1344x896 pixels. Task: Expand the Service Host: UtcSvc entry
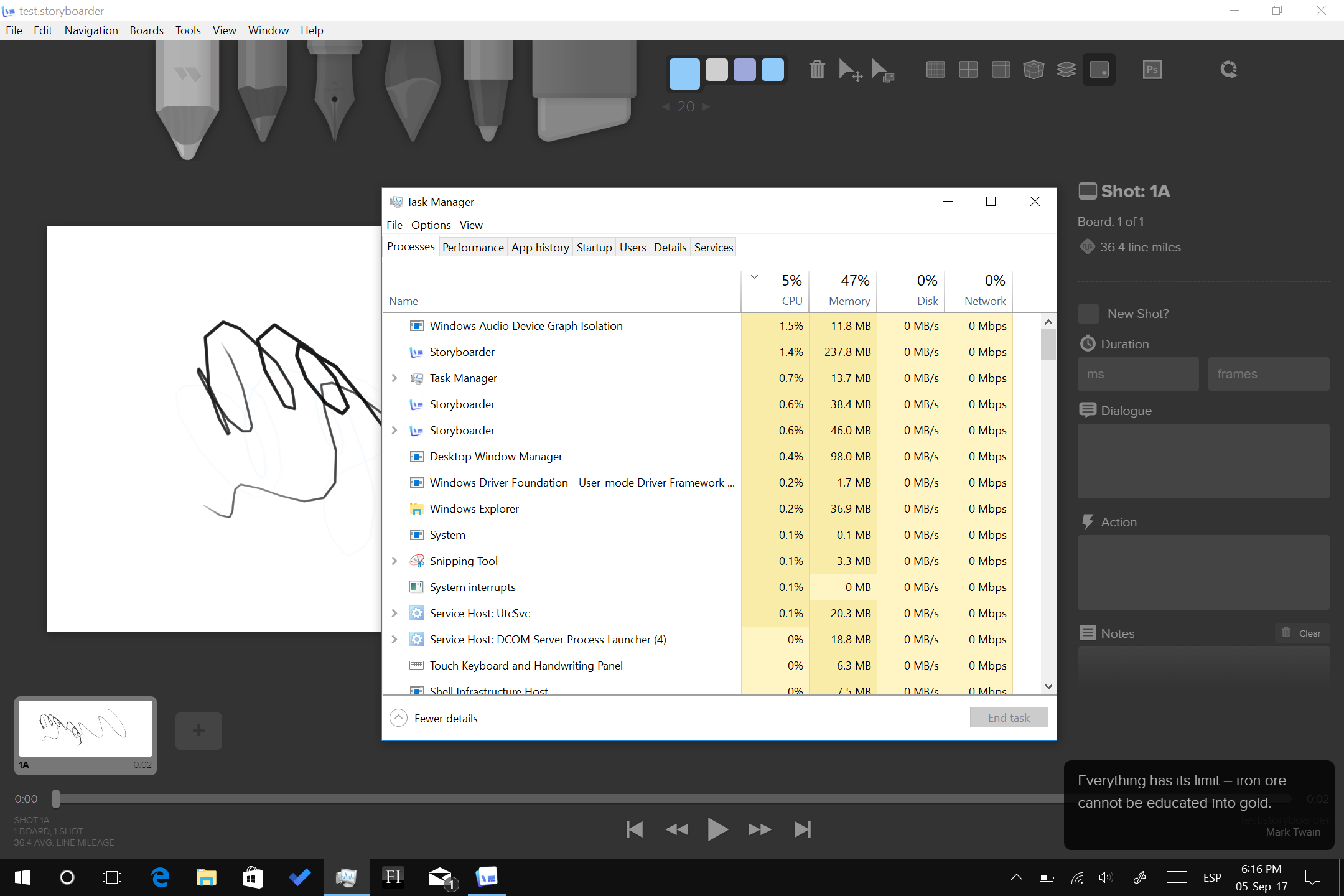(394, 613)
